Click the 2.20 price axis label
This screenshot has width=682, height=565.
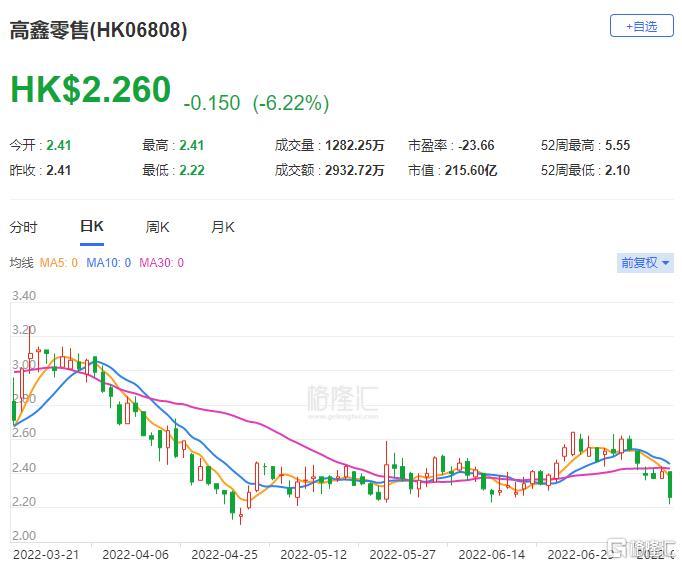point(24,502)
